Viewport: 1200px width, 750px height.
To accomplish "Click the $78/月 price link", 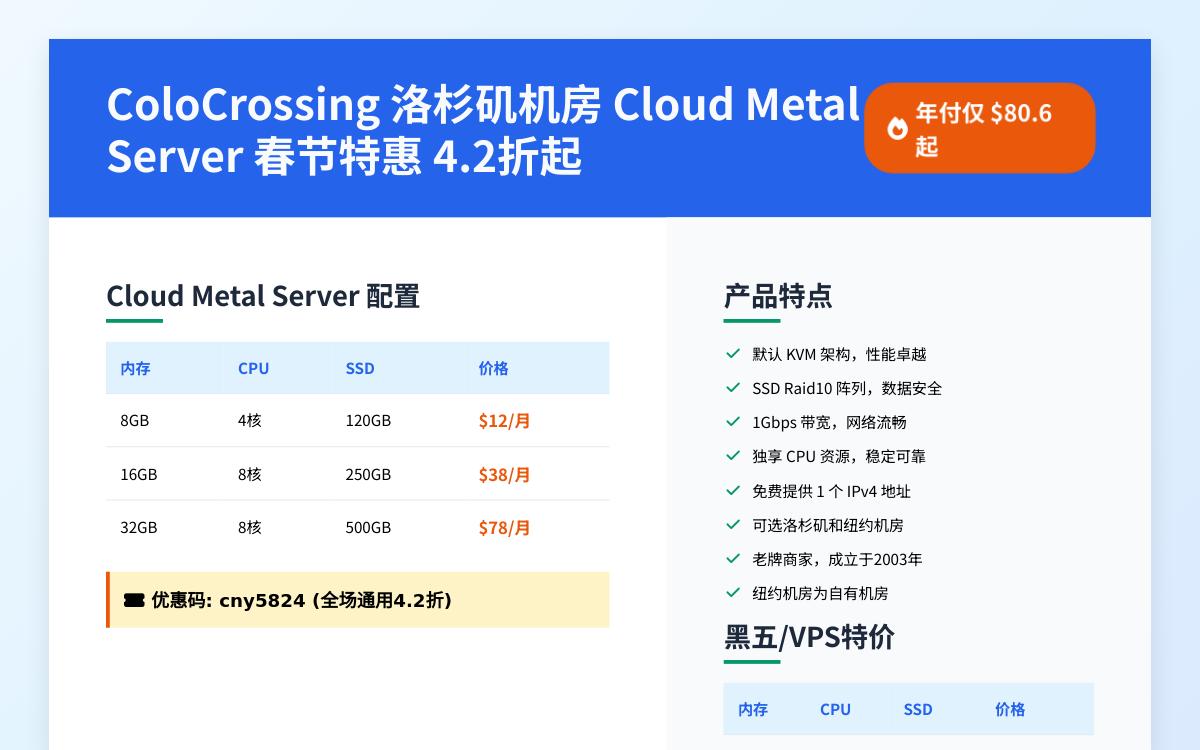I will pos(505,527).
